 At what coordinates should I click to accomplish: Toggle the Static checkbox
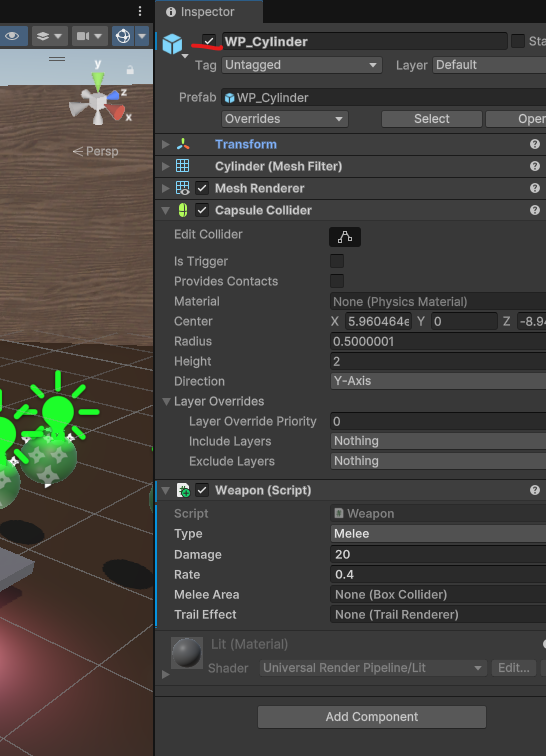point(518,41)
